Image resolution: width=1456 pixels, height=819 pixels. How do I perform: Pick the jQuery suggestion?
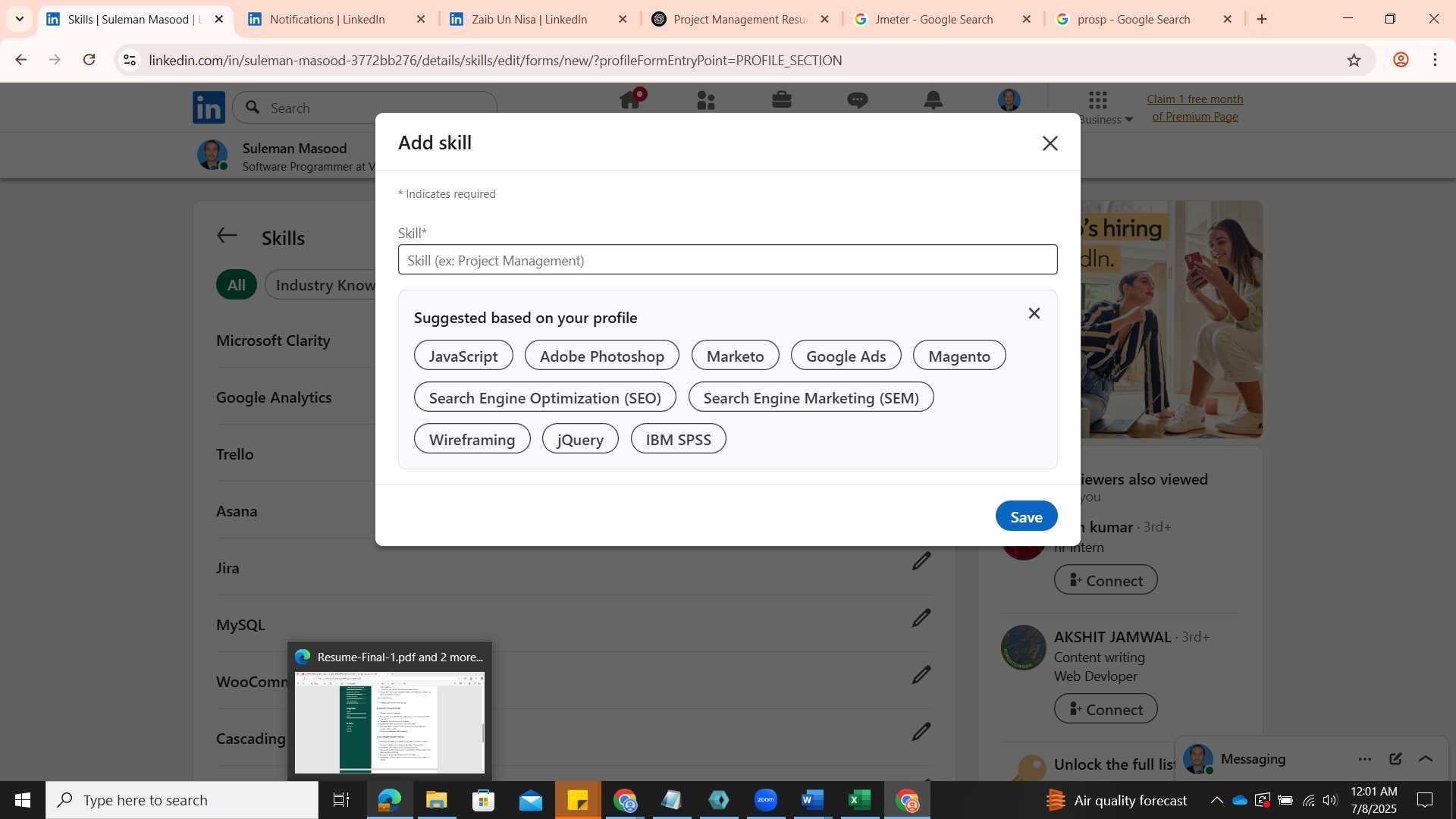(580, 439)
